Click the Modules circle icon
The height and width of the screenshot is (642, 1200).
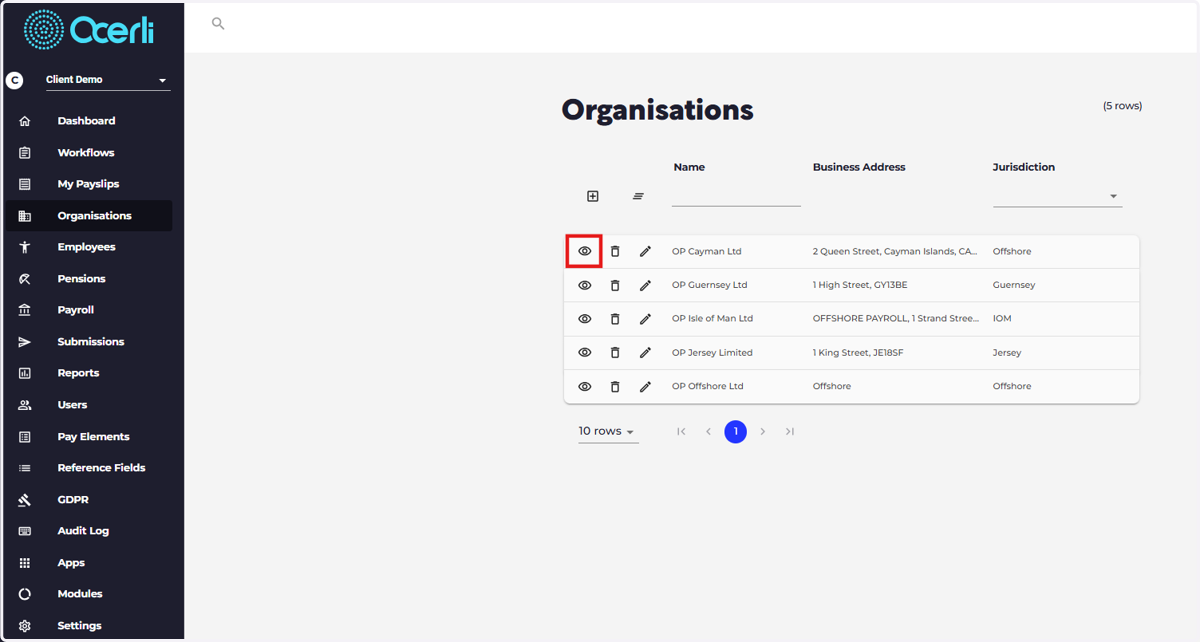point(25,594)
